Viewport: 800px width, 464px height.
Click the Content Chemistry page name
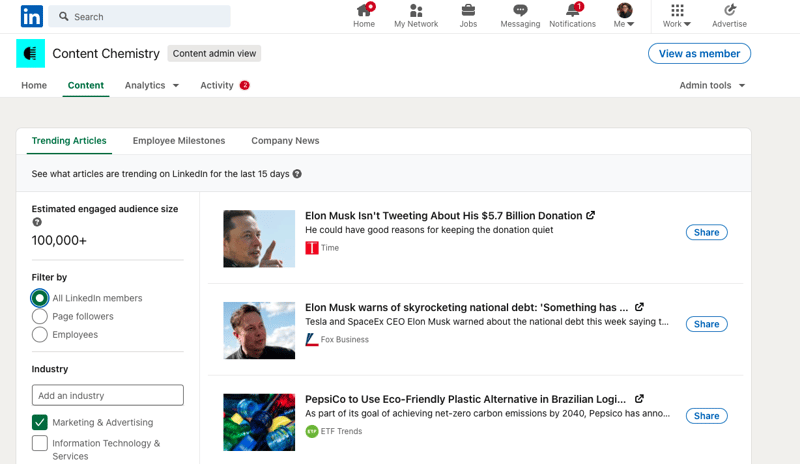[106, 54]
